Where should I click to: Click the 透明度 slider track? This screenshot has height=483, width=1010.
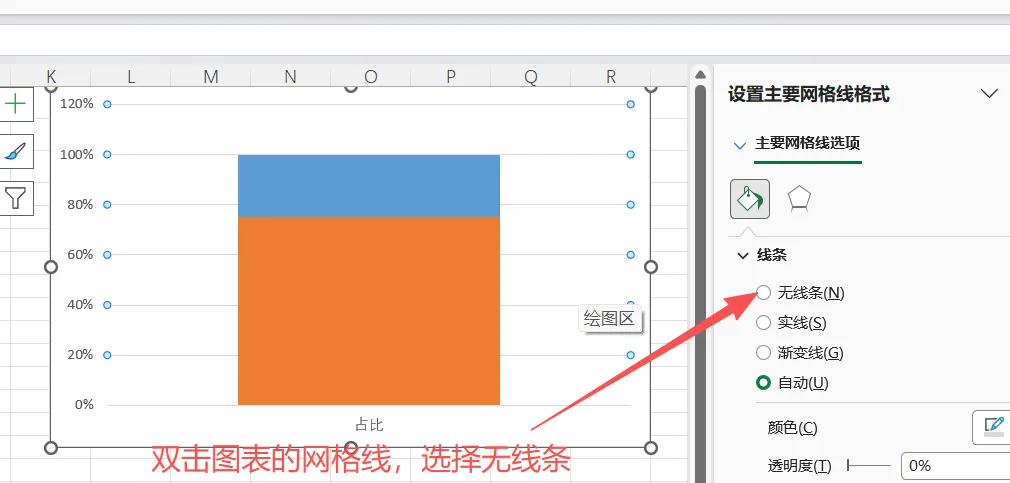(x=869, y=466)
